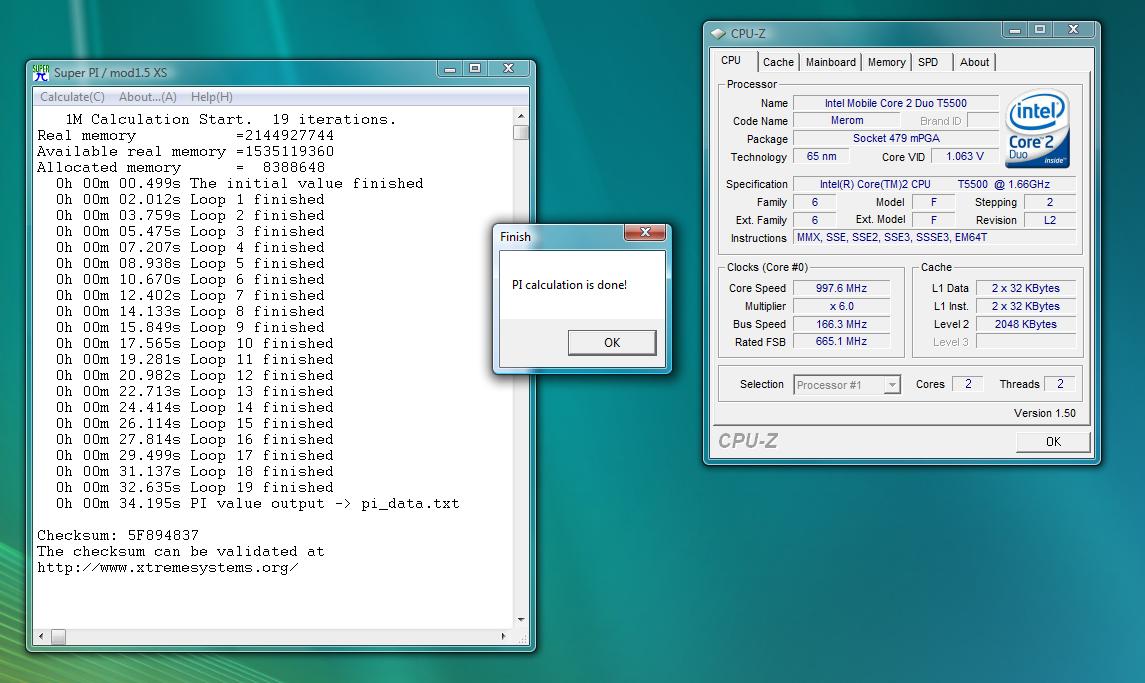Click the Ext. Model value 'F'

pos(933,220)
